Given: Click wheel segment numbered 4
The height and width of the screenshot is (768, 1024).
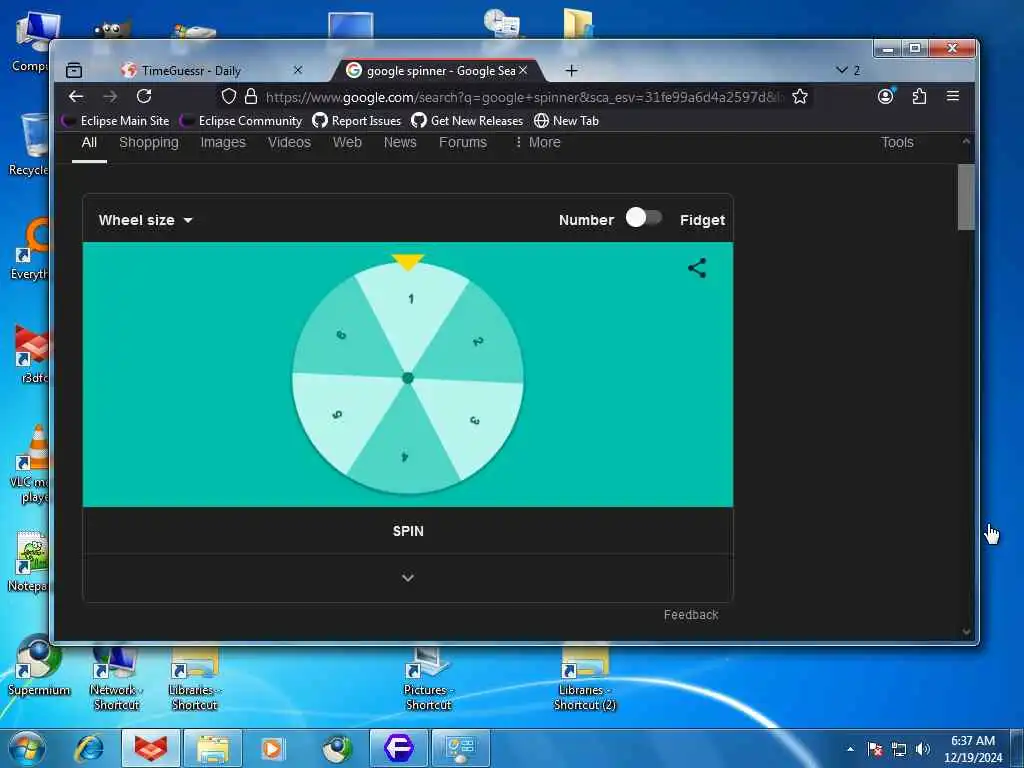Looking at the screenshot, I should click(404, 451).
